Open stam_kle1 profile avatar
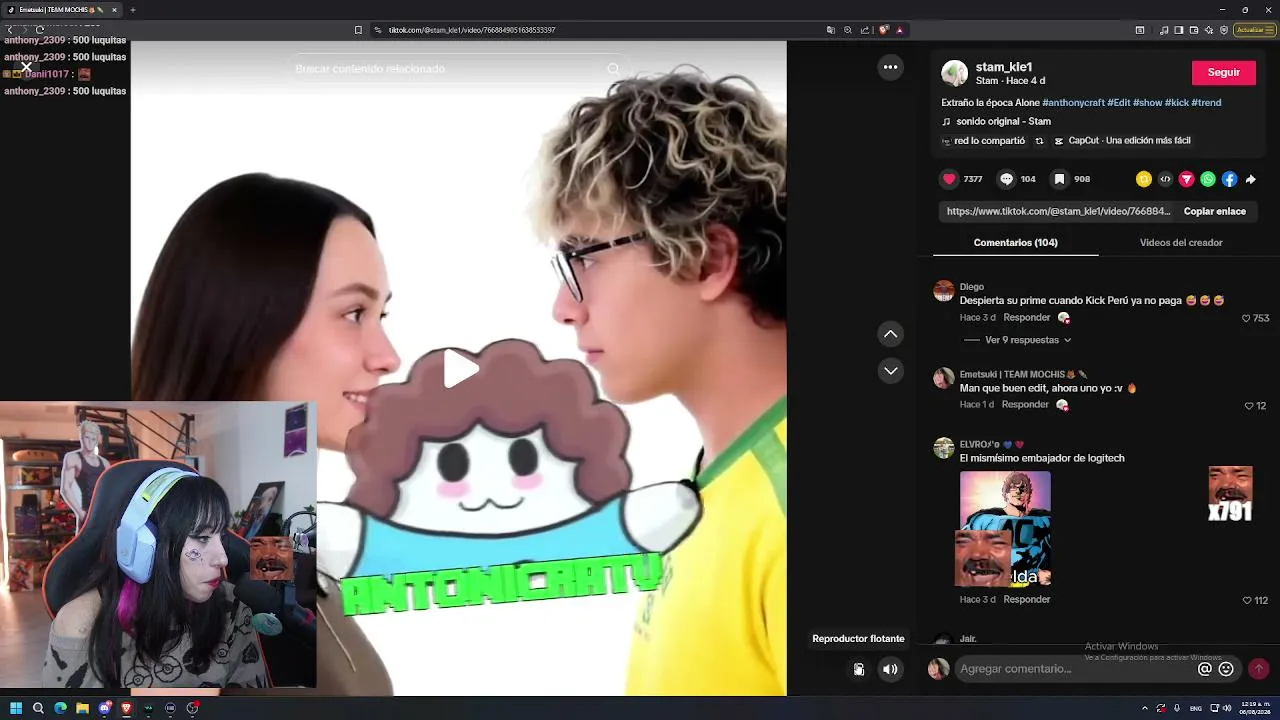1280x720 pixels. (955, 73)
